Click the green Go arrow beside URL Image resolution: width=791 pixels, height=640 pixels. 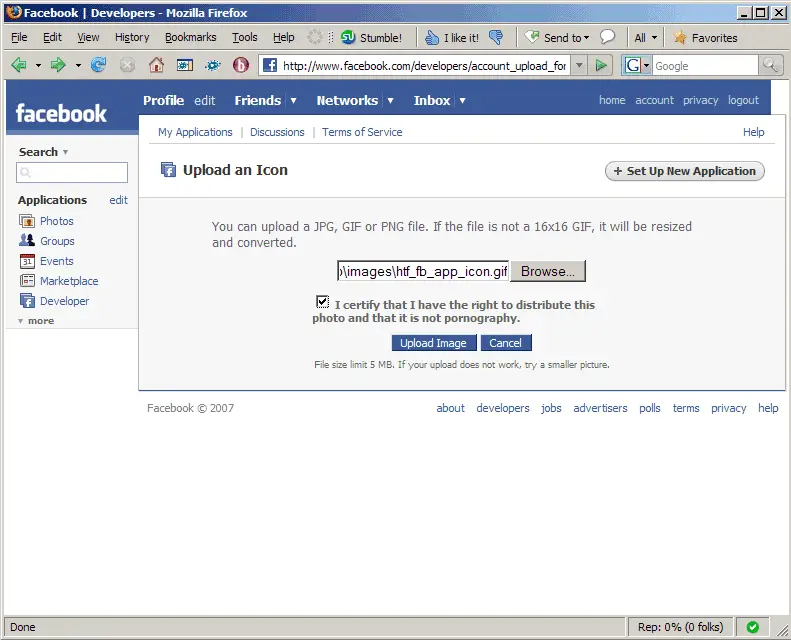coord(600,65)
